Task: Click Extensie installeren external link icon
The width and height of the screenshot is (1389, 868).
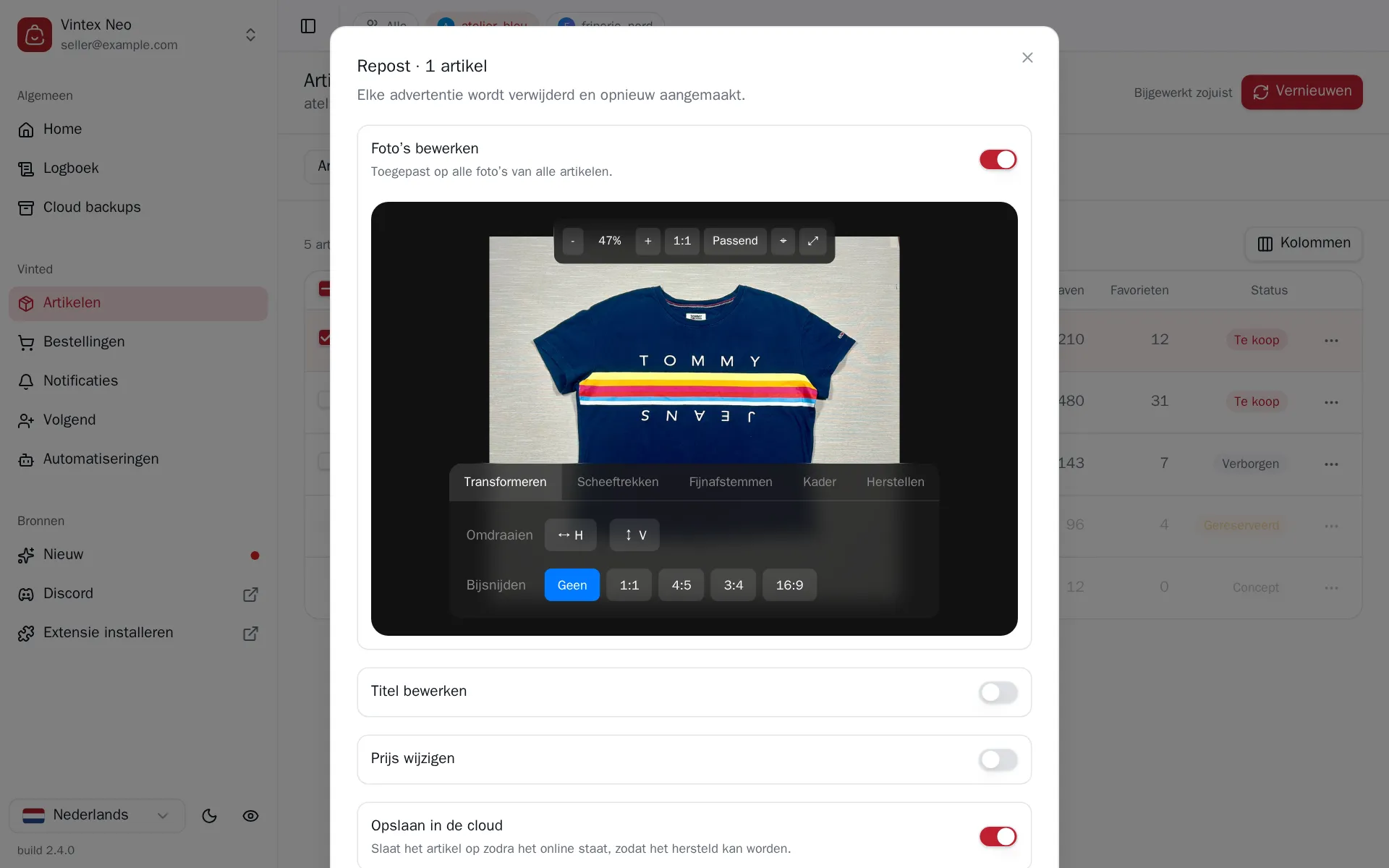Action: click(x=250, y=634)
